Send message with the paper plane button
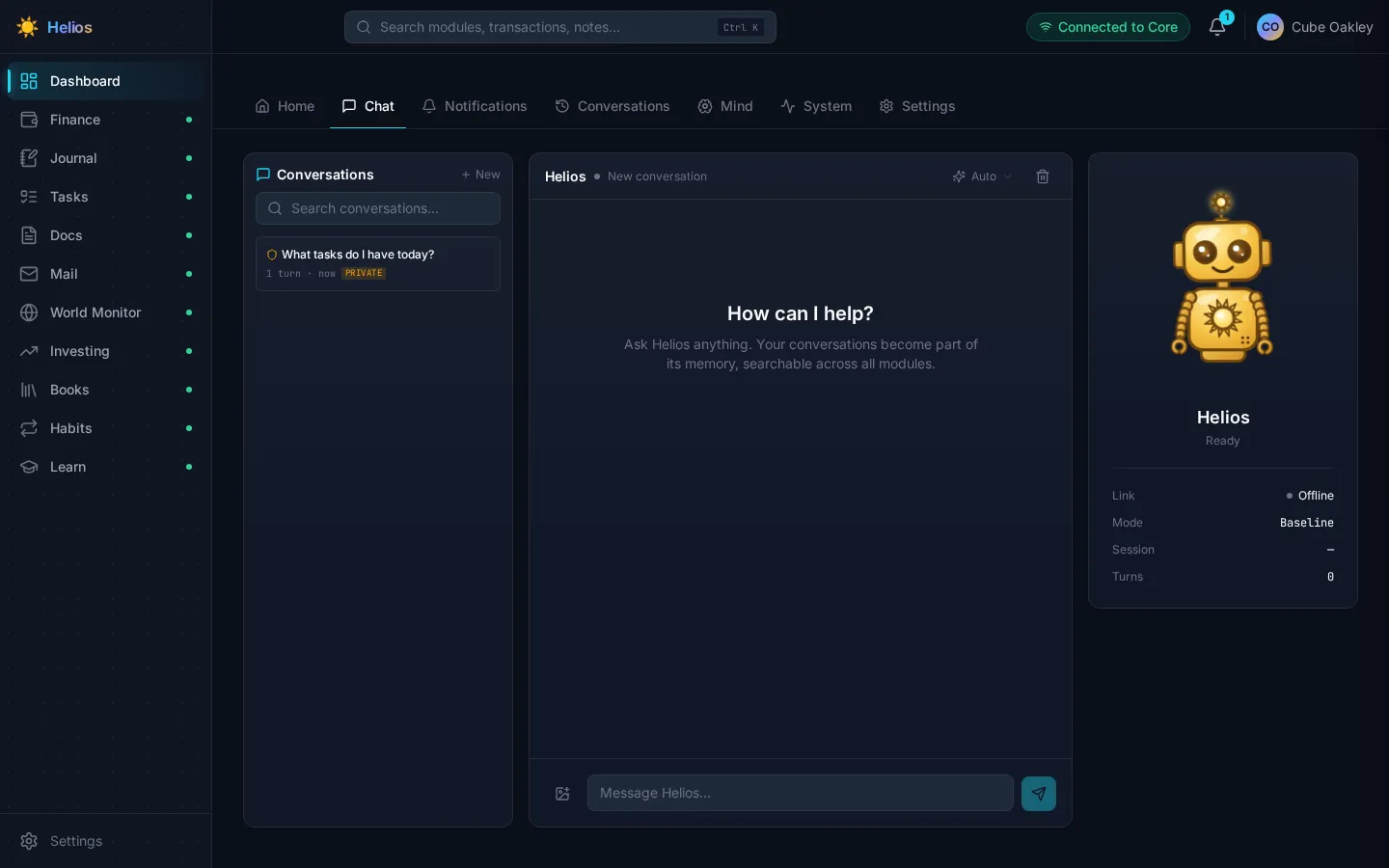 tap(1039, 794)
